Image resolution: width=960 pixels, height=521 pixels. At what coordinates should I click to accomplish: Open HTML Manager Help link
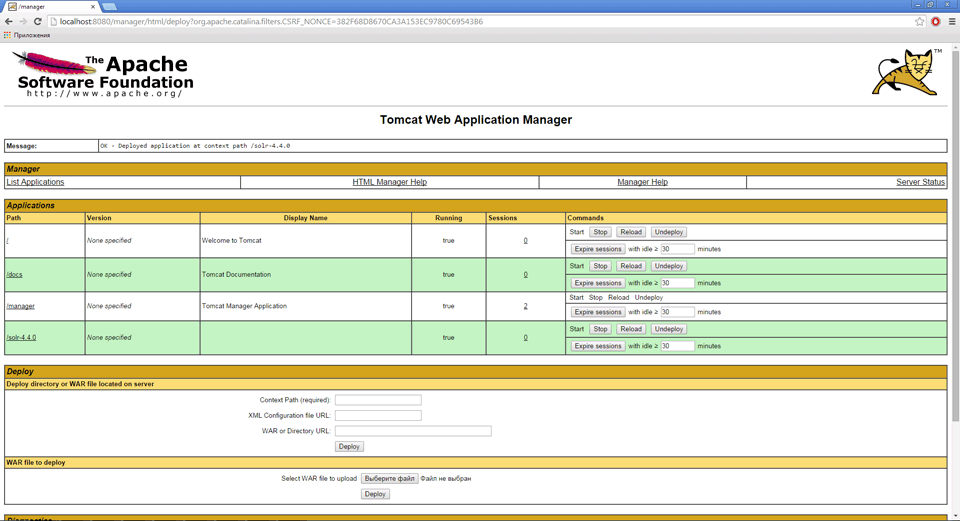tap(389, 182)
